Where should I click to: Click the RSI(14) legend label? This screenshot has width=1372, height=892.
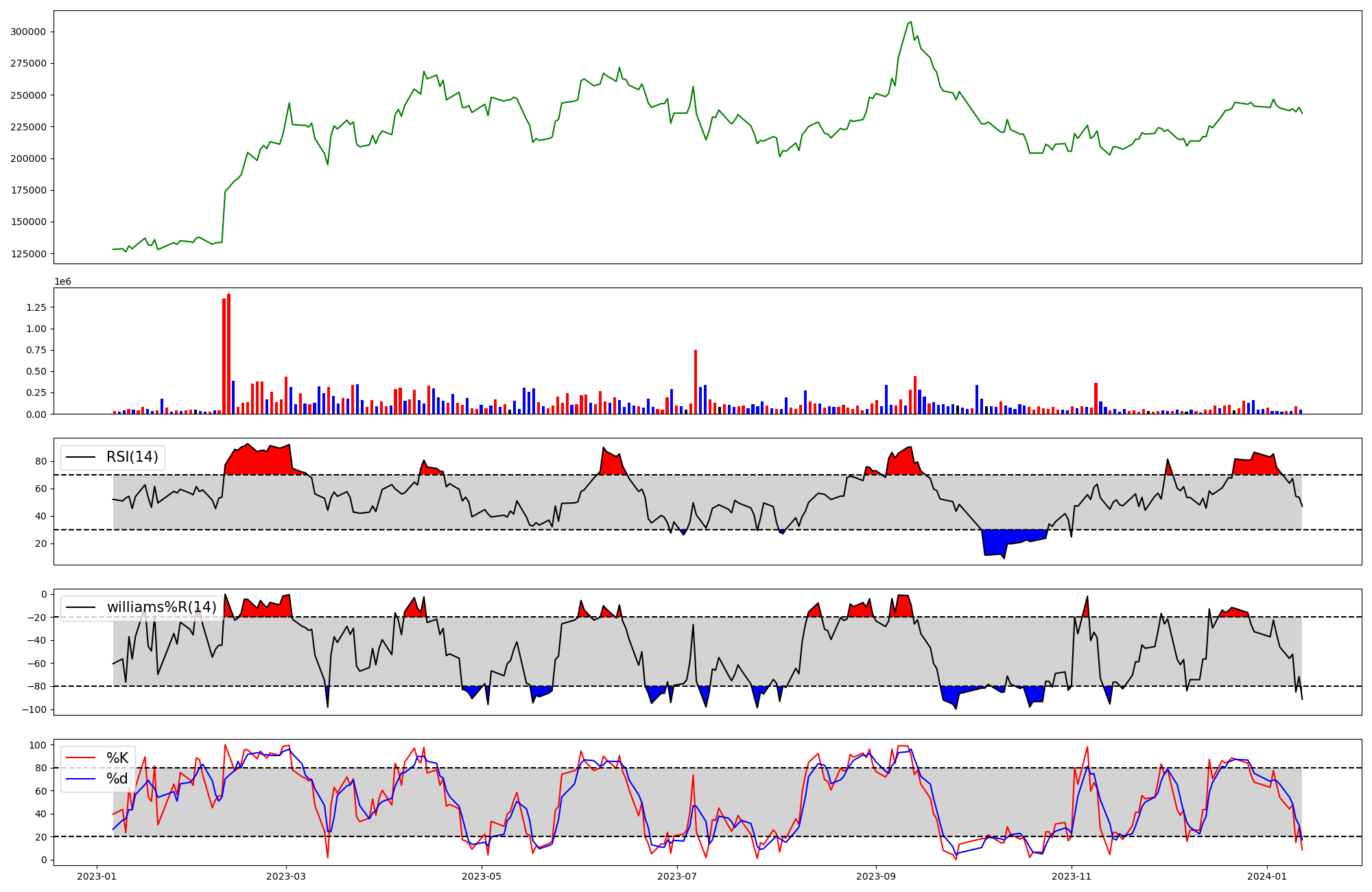[x=132, y=457]
